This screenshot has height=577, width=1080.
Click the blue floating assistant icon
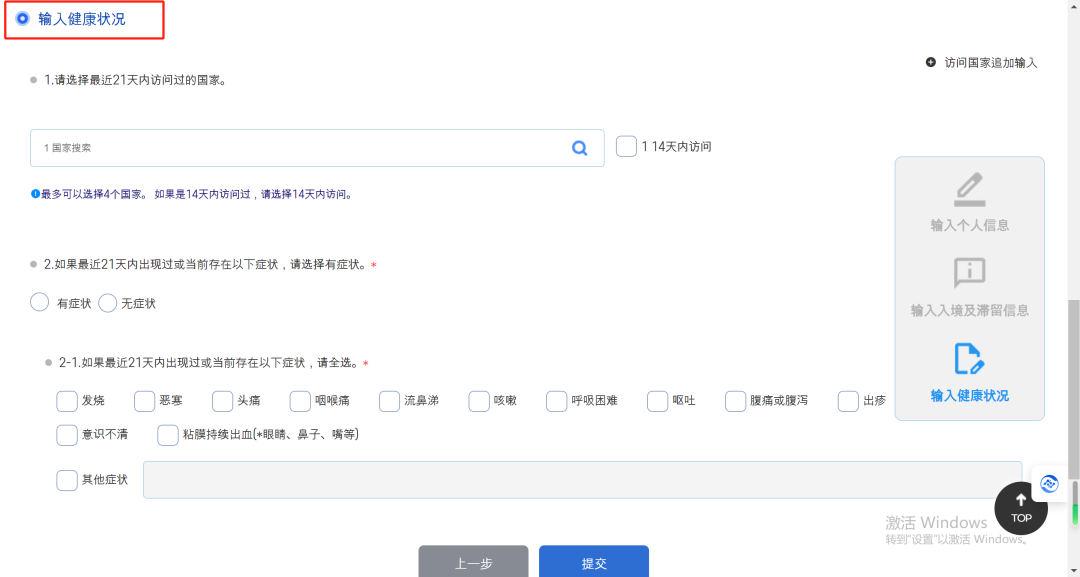click(1049, 483)
